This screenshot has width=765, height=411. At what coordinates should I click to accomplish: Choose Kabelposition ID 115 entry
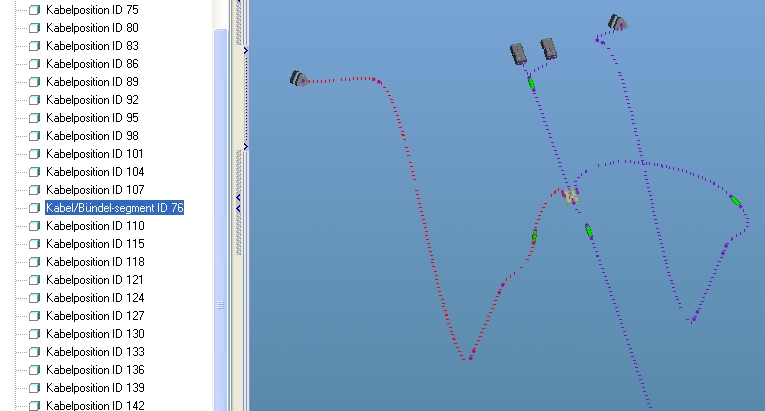tap(95, 244)
